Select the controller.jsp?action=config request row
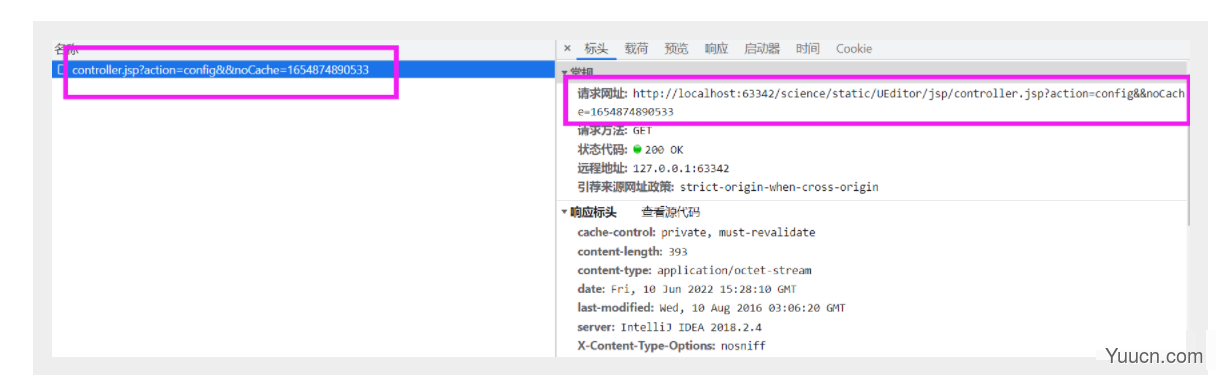 click(303, 70)
